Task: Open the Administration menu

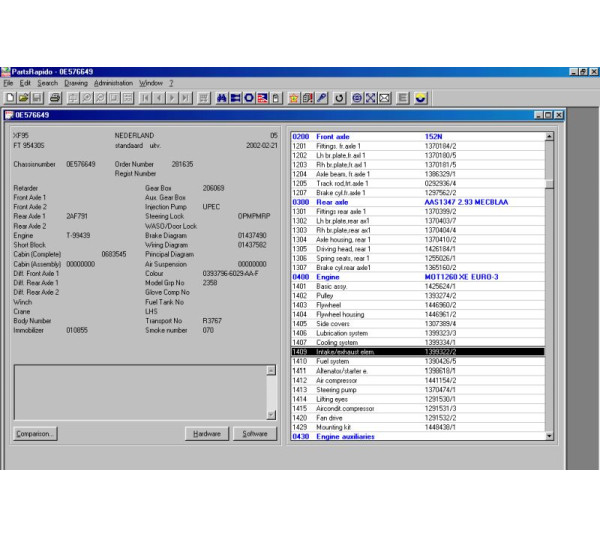Action: pyautogui.click(x=113, y=83)
